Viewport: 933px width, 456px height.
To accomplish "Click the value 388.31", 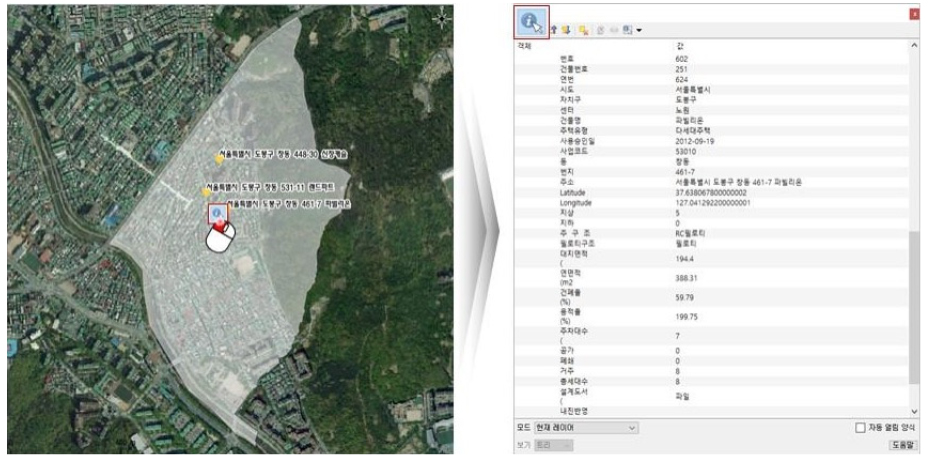I will point(686,277).
